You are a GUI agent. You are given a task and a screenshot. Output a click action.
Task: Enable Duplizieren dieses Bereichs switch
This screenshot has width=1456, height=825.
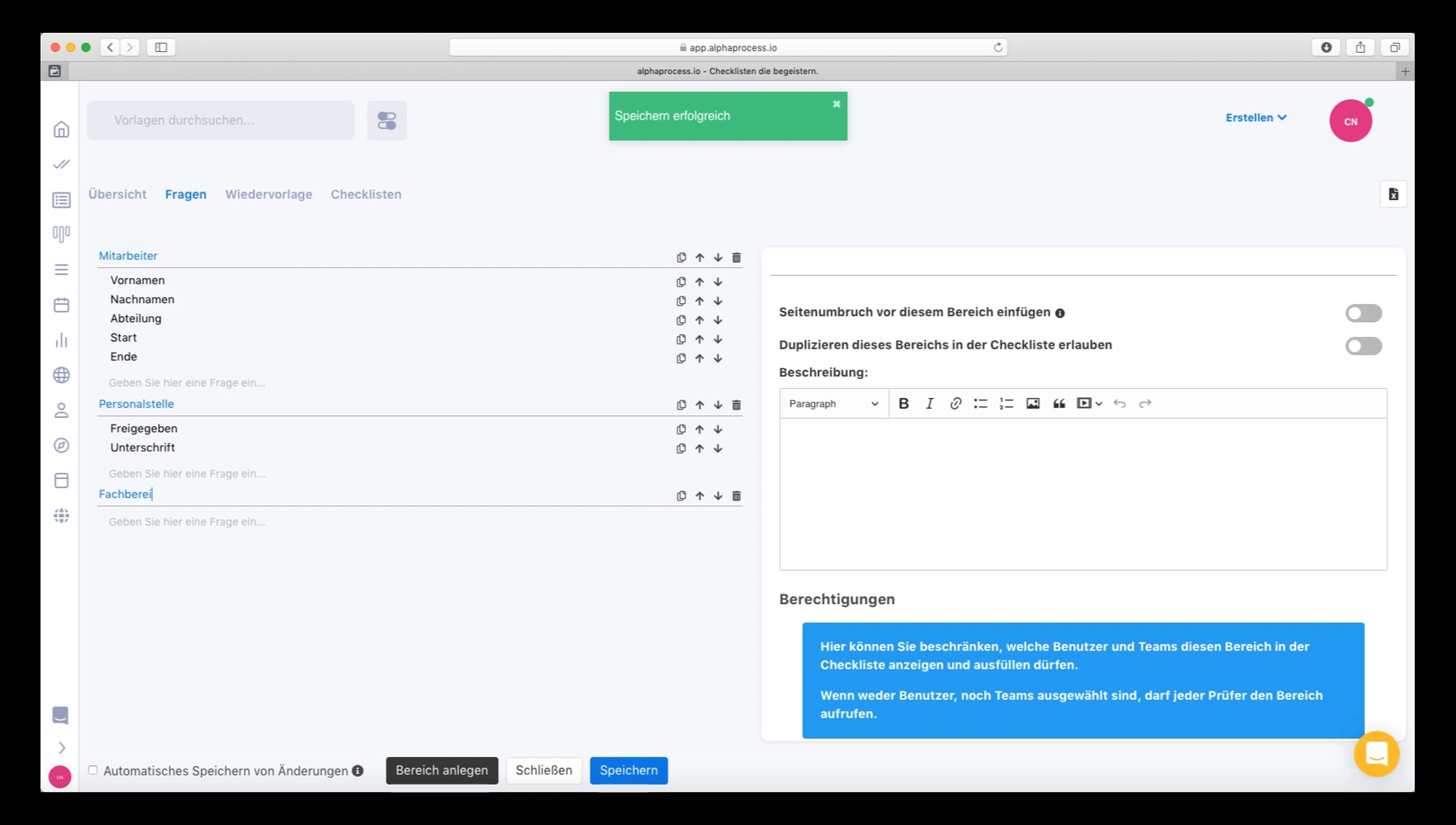coord(1363,346)
